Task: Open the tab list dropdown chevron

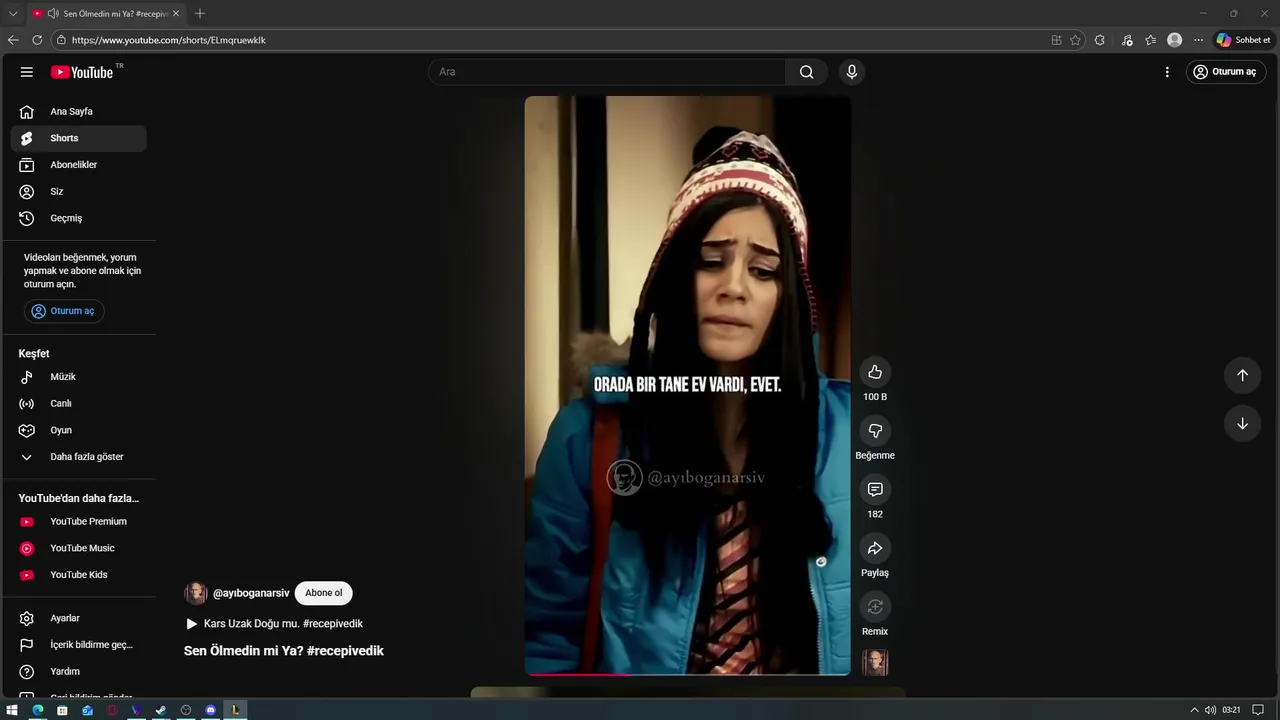Action: [13, 14]
